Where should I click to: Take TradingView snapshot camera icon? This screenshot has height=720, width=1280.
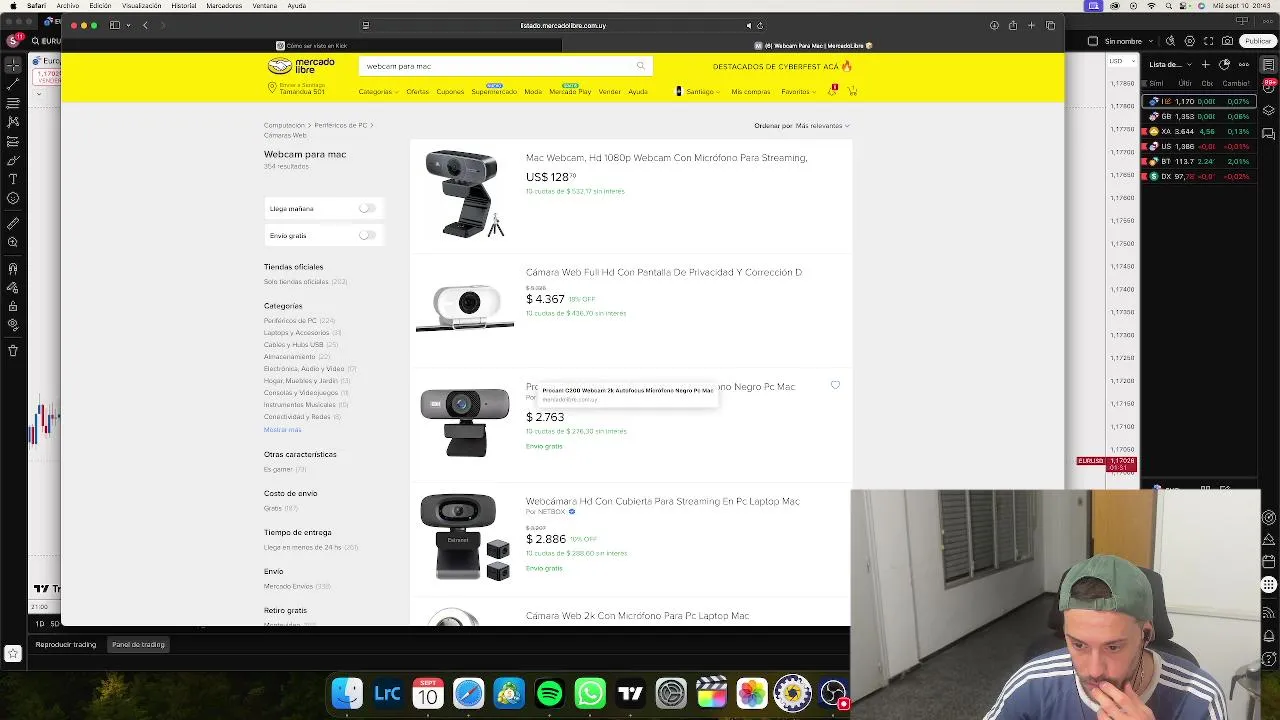pos(1227,41)
